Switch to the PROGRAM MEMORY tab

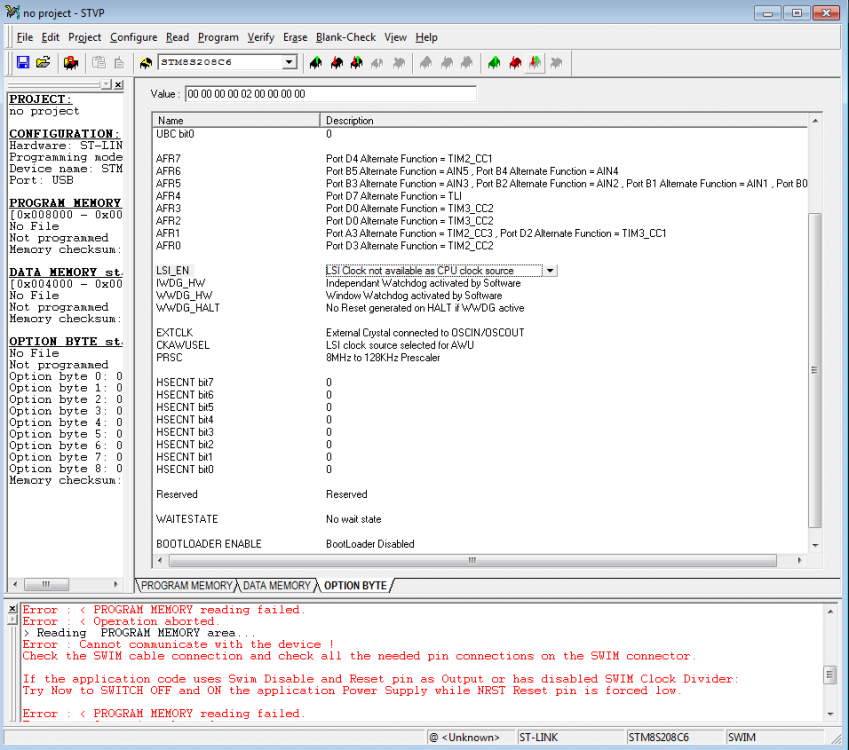click(186, 585)
